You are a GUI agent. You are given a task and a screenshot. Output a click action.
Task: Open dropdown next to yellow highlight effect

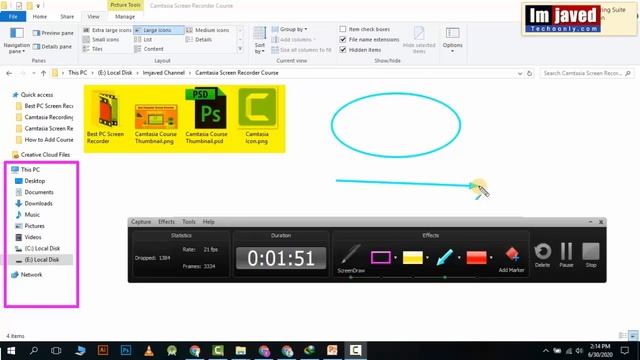pyautogui.click(x=427, y=258)
